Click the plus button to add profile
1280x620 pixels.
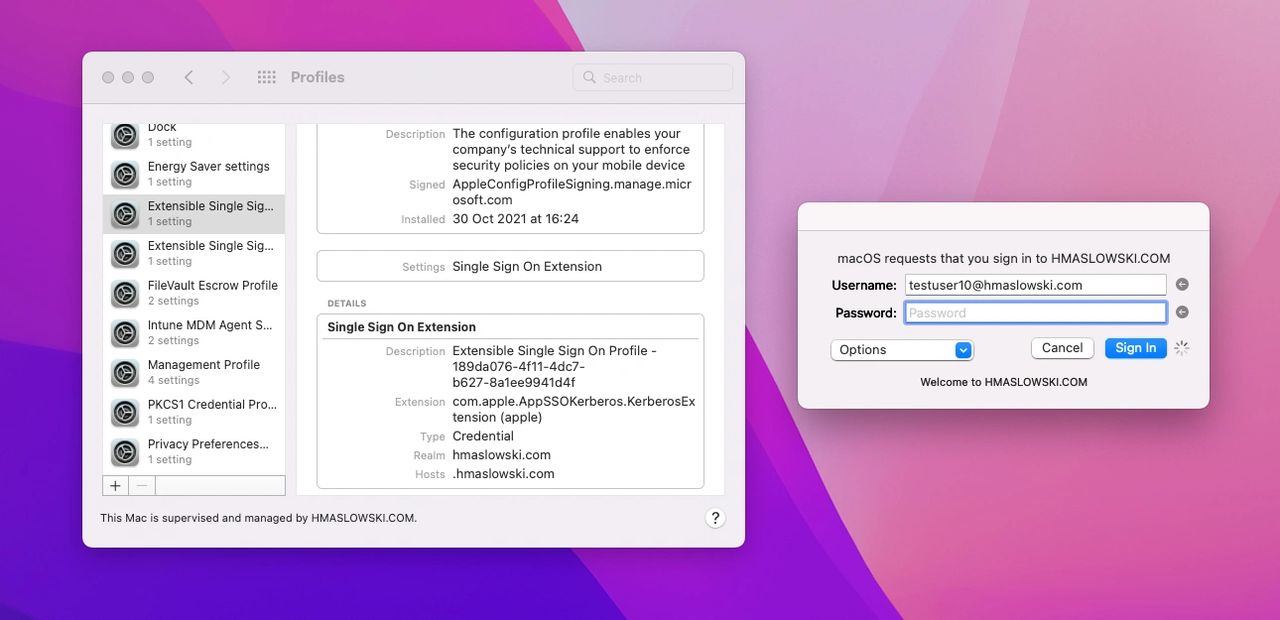click(115, 485)
